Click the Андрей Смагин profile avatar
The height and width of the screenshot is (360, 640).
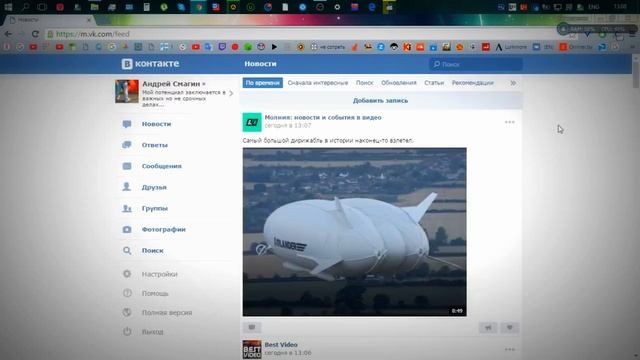tap(127, 91)
